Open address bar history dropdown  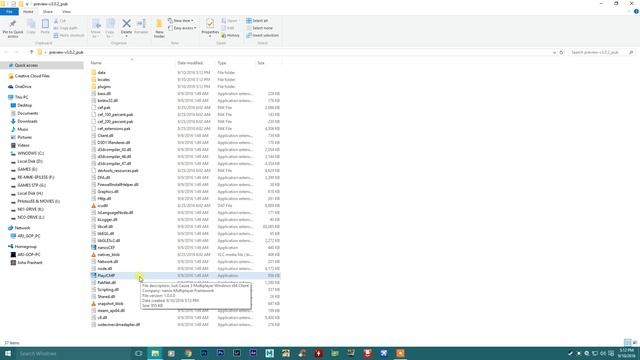[554, 52]
